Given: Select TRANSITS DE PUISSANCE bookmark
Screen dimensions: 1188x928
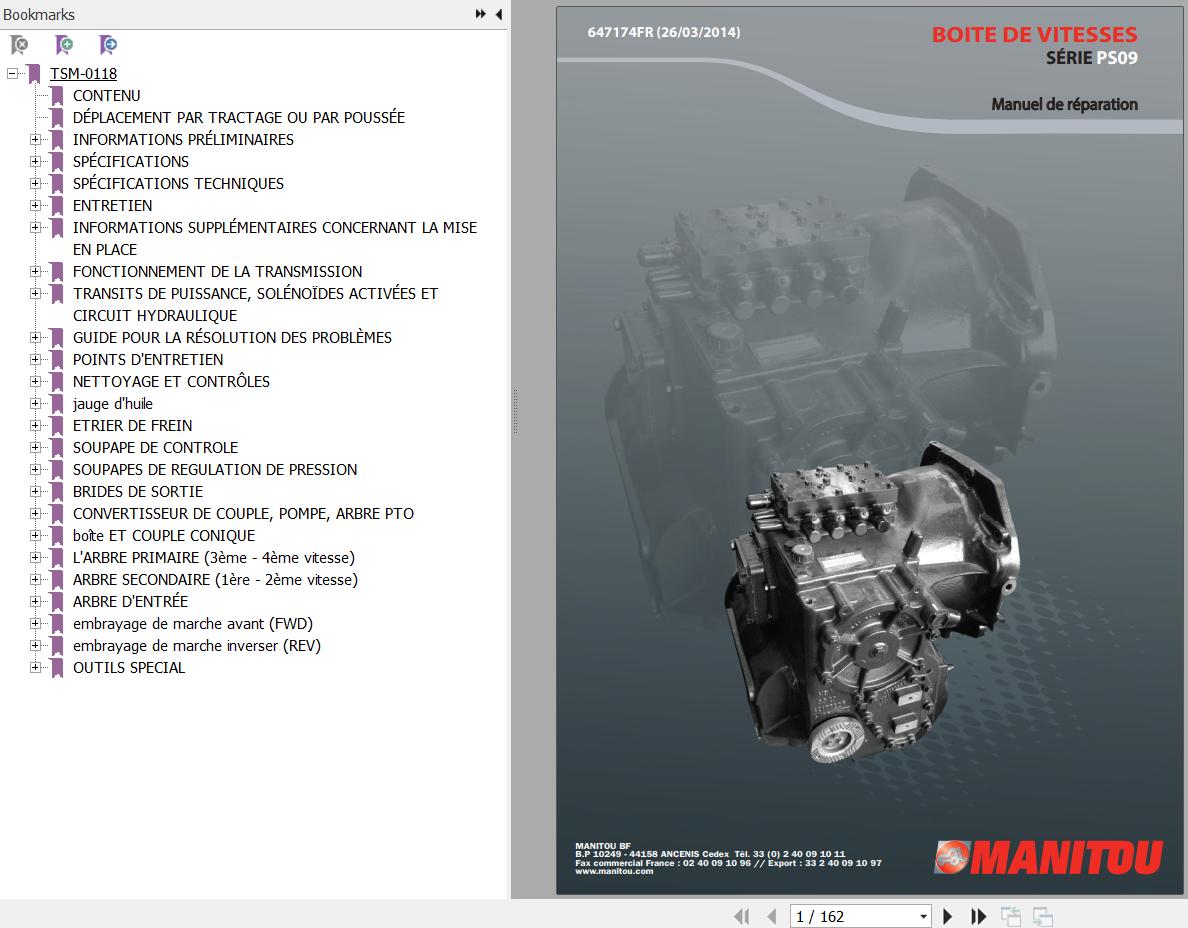Looking at the screenshot, I should click(255, 304).
